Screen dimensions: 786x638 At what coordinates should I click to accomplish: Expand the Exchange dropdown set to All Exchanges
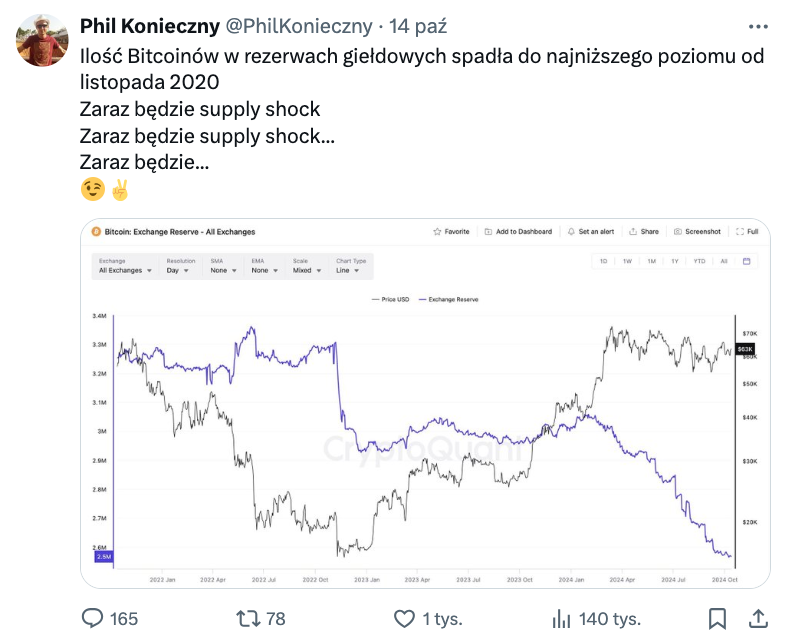(x=124, y=270)
